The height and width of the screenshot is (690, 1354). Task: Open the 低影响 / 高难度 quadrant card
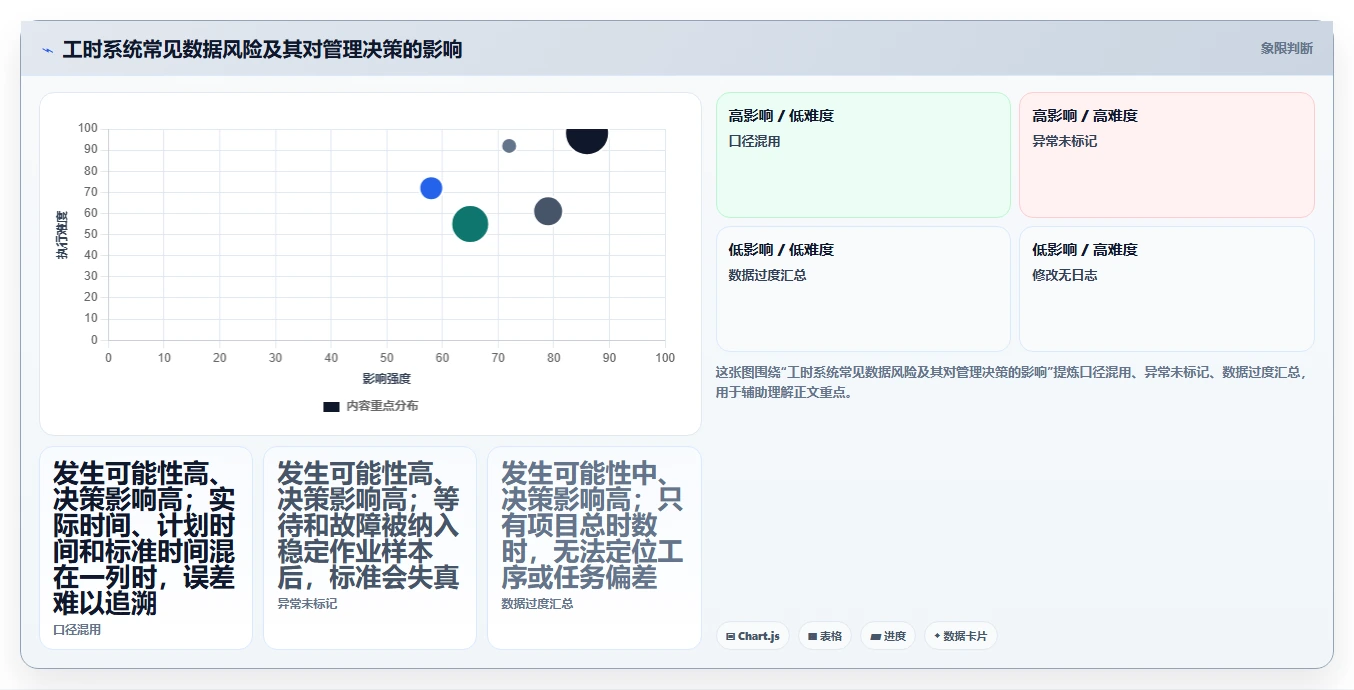click(x=1166, y=289)
